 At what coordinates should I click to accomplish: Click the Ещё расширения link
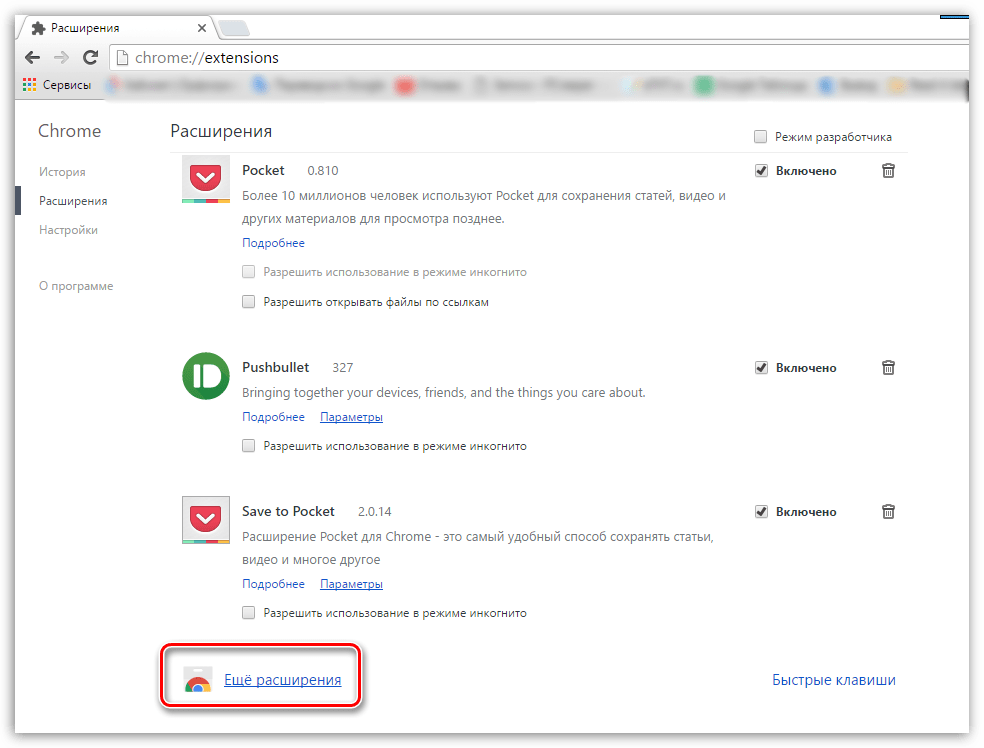coord(282,680)
